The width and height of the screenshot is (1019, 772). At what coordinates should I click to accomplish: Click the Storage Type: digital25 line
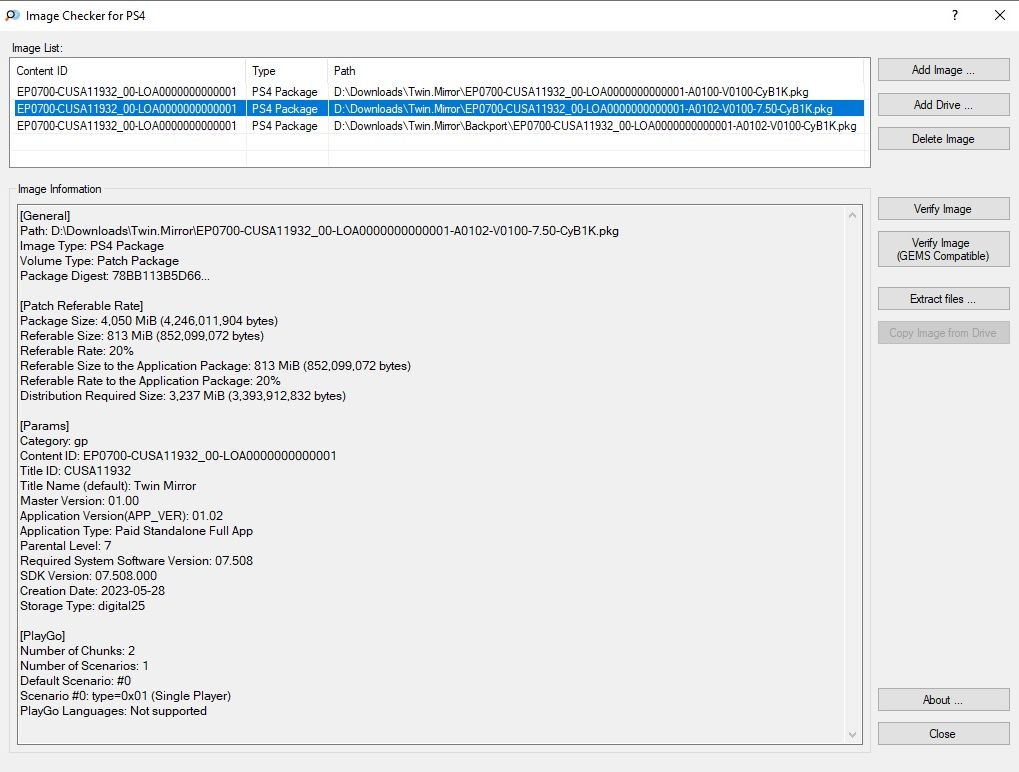(x=83, y=605)
